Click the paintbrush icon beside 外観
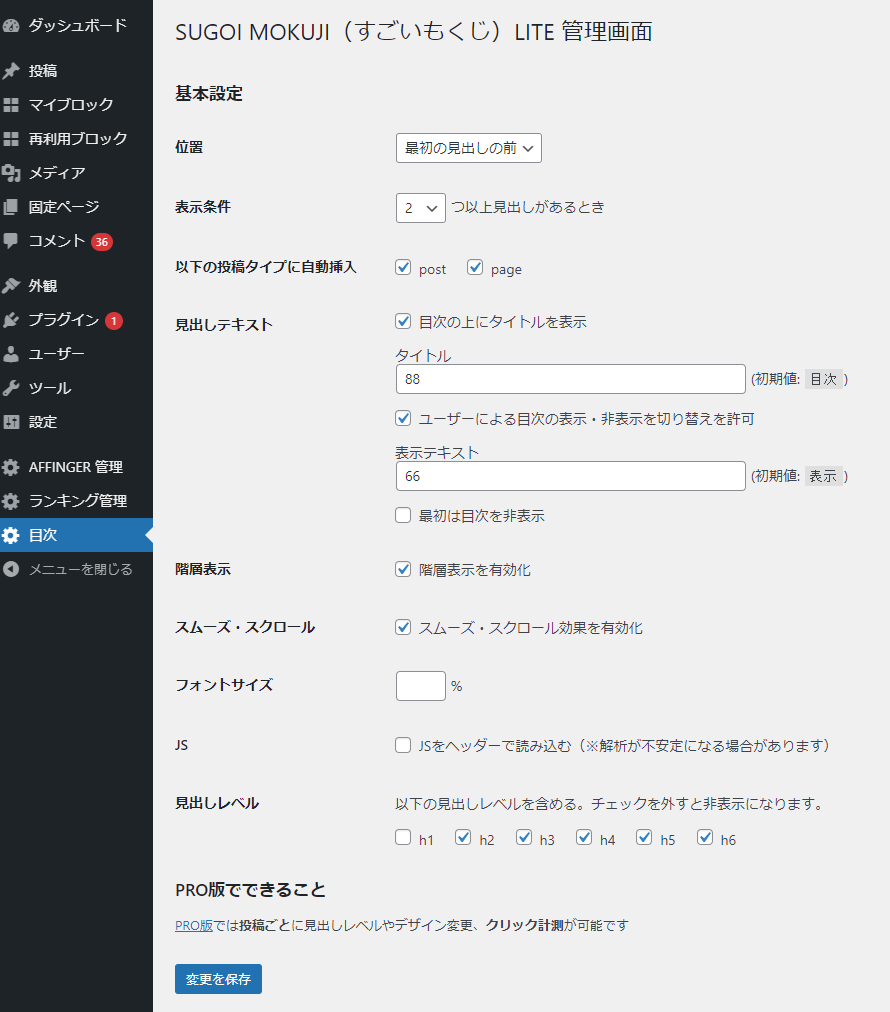The image size is (890, 1012). point(11,286)
